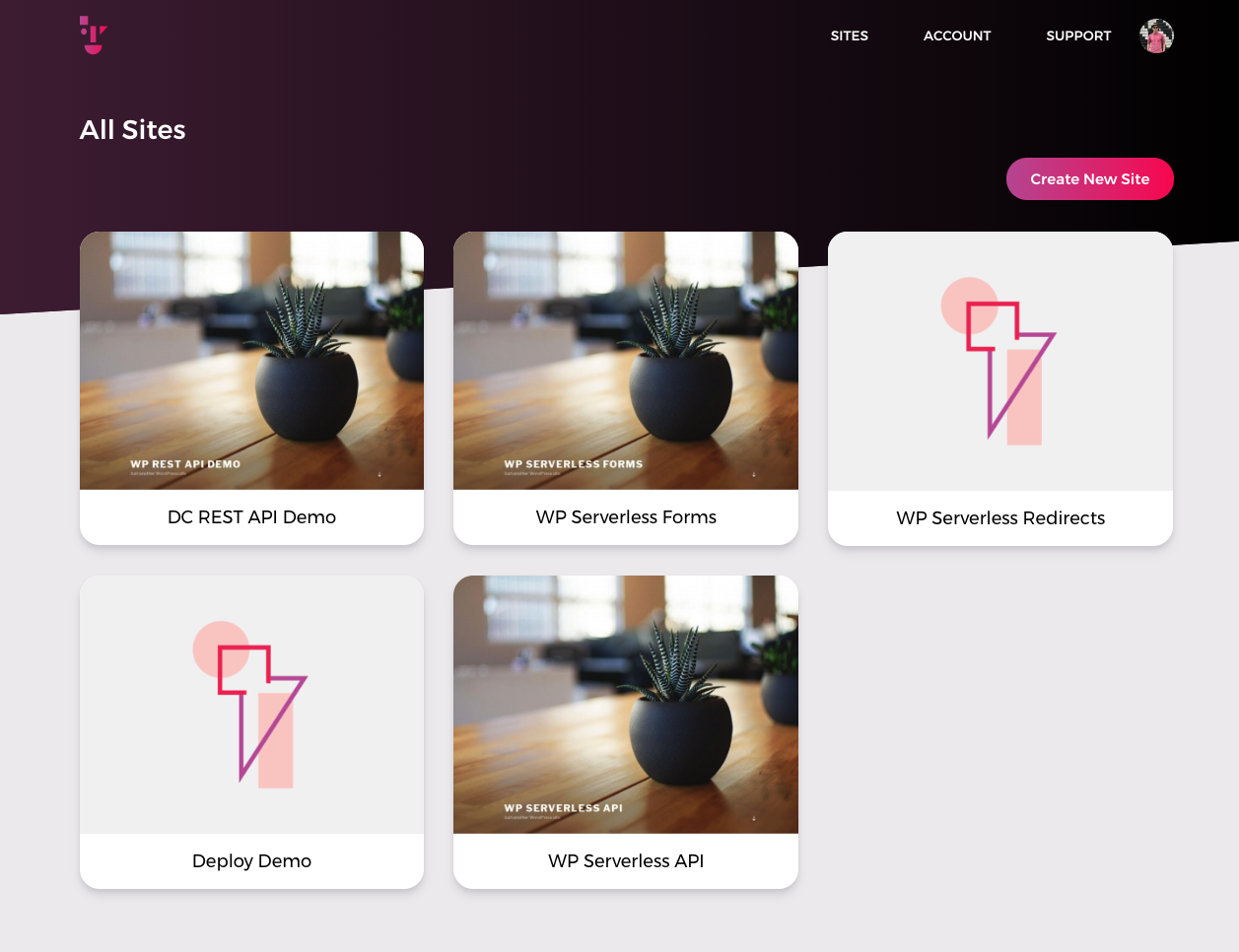1239x952 pixels.
Task: Click the small arrow on the REST API Demo image
Action: [379, 474]
